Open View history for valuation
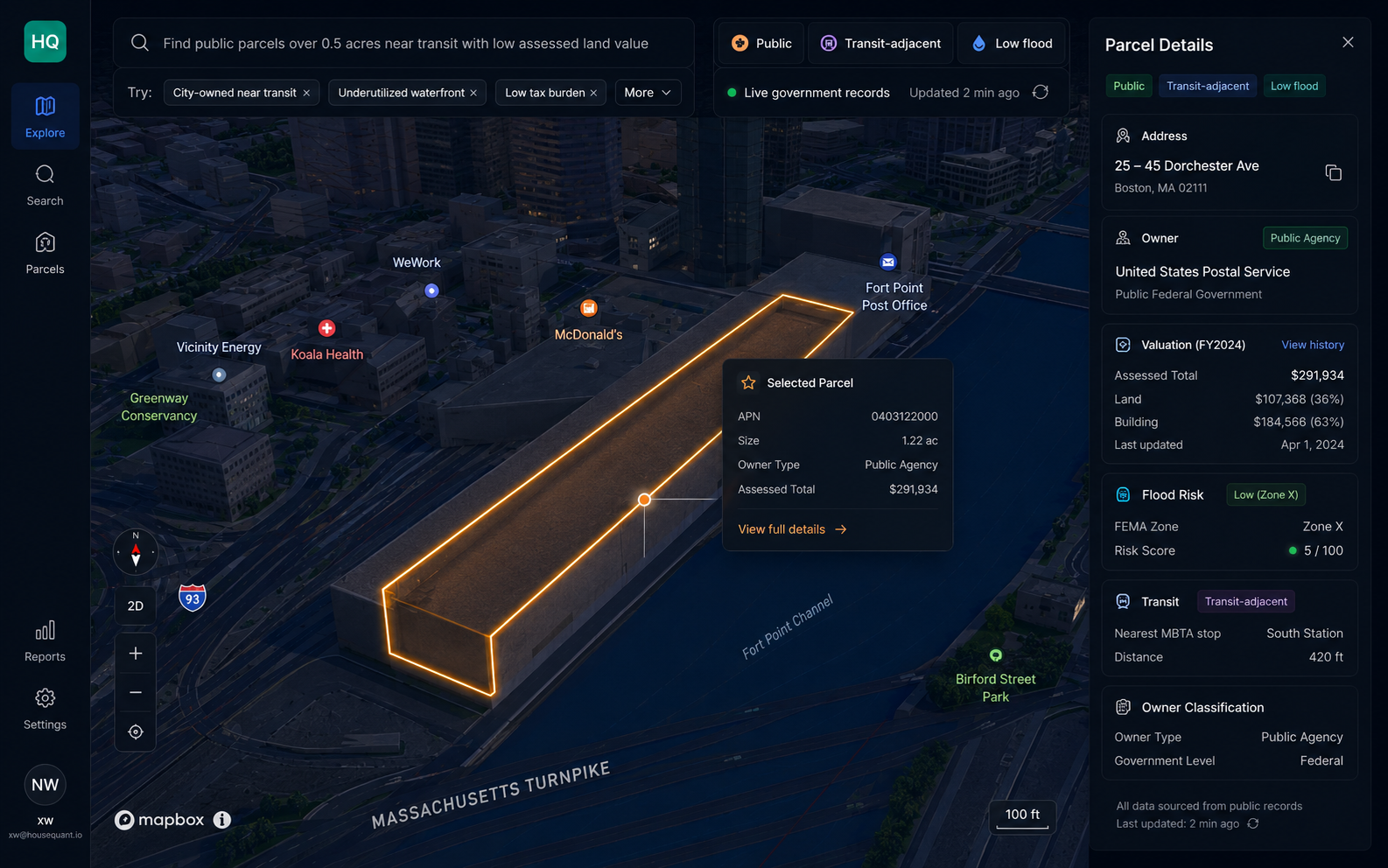 pos(1313,345)
